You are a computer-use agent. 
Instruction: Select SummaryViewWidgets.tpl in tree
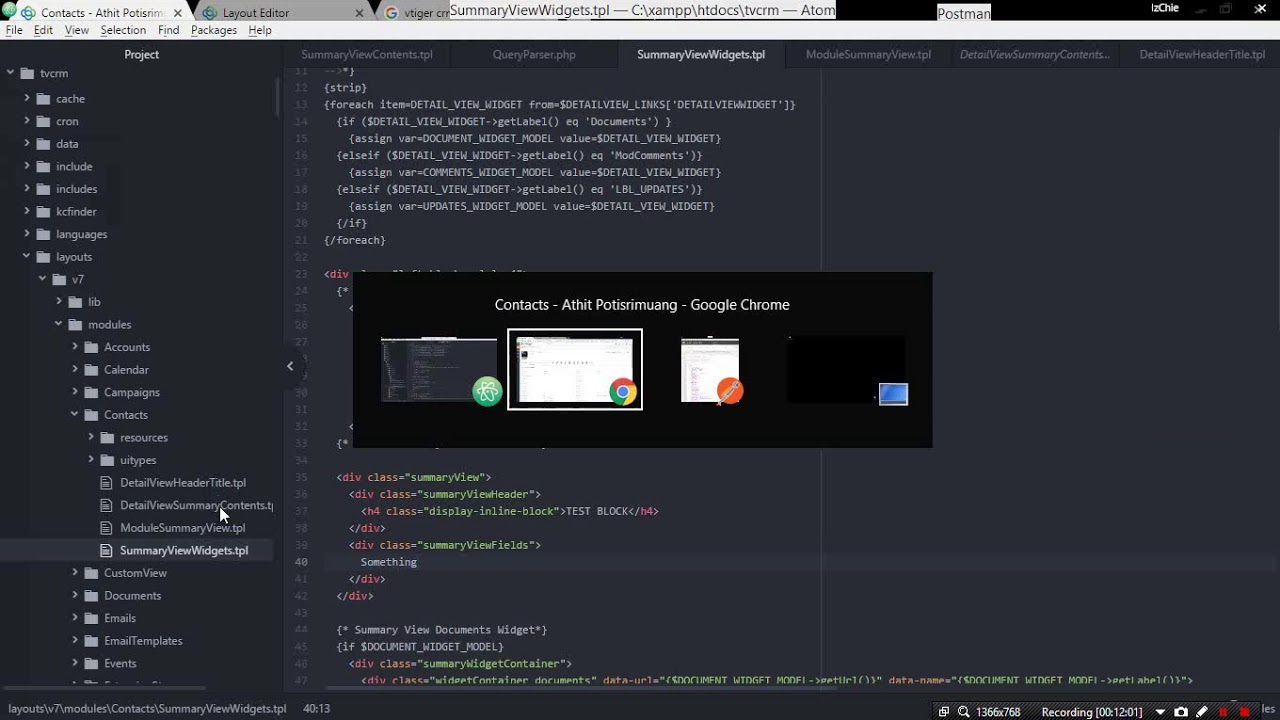(x=184, y=550)
